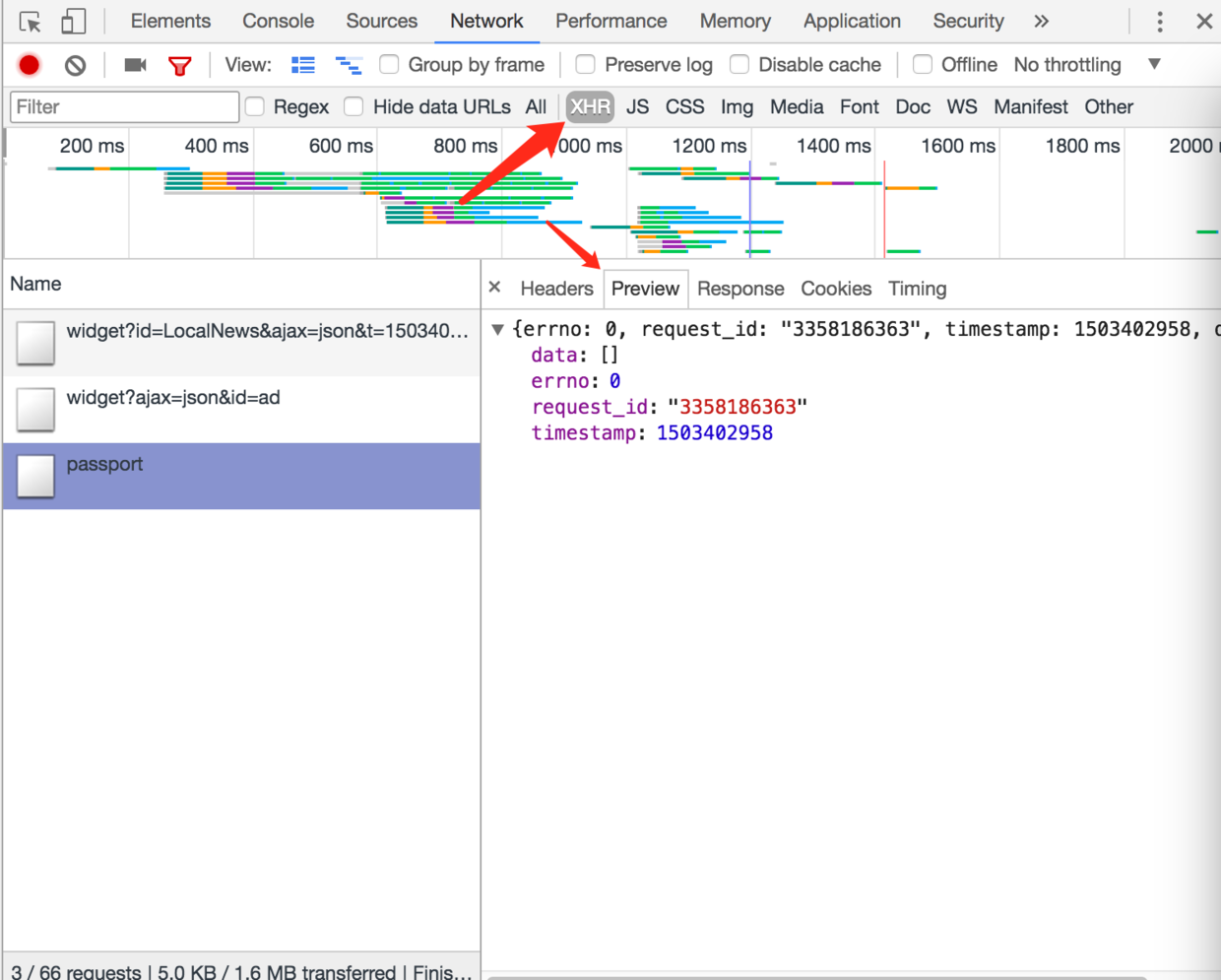The image size is (1221, 980).
Task: Filter requests by Img type
Action: point(737,106)
